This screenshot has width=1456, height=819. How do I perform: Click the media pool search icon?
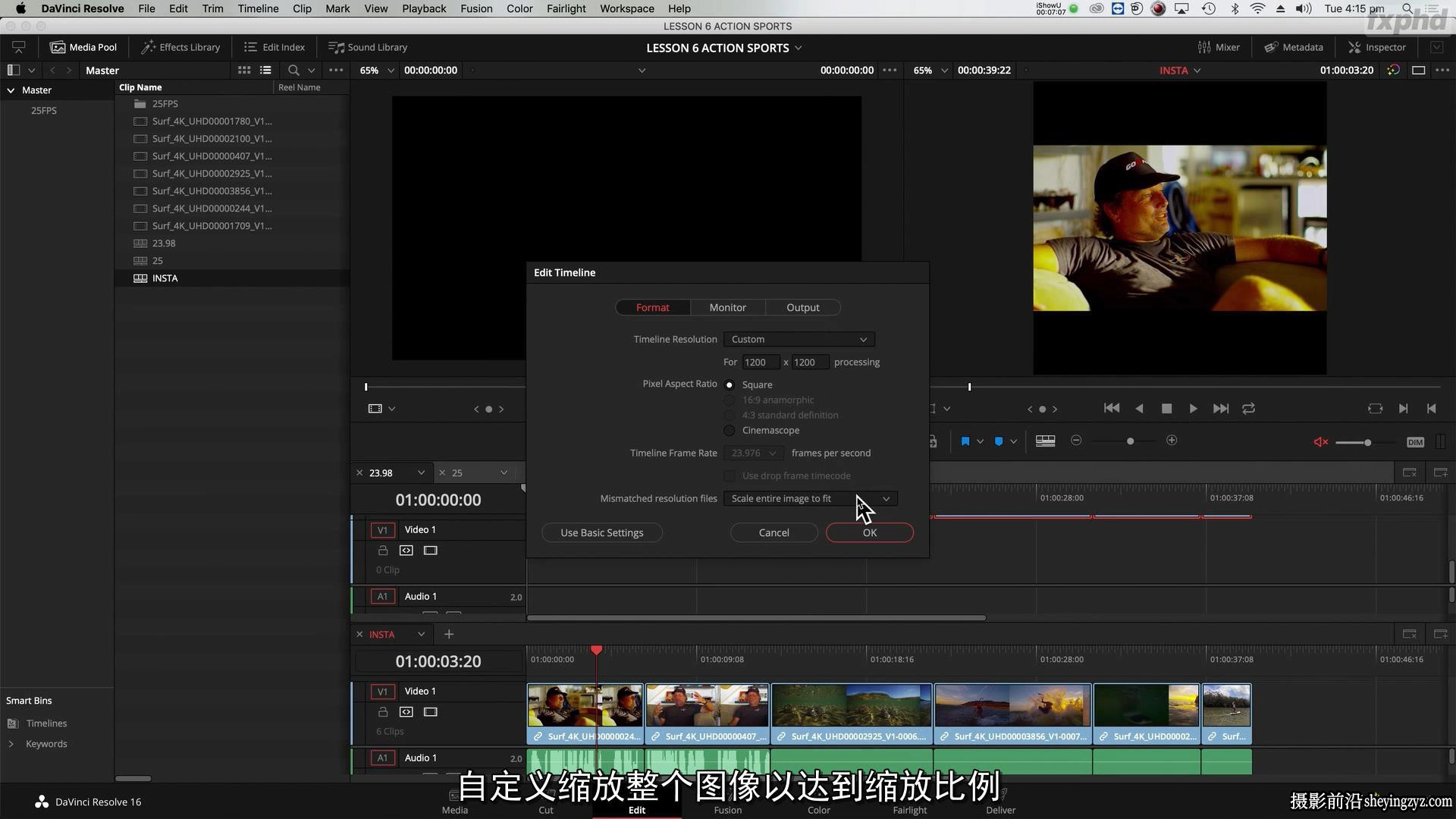tap(293, 70)
